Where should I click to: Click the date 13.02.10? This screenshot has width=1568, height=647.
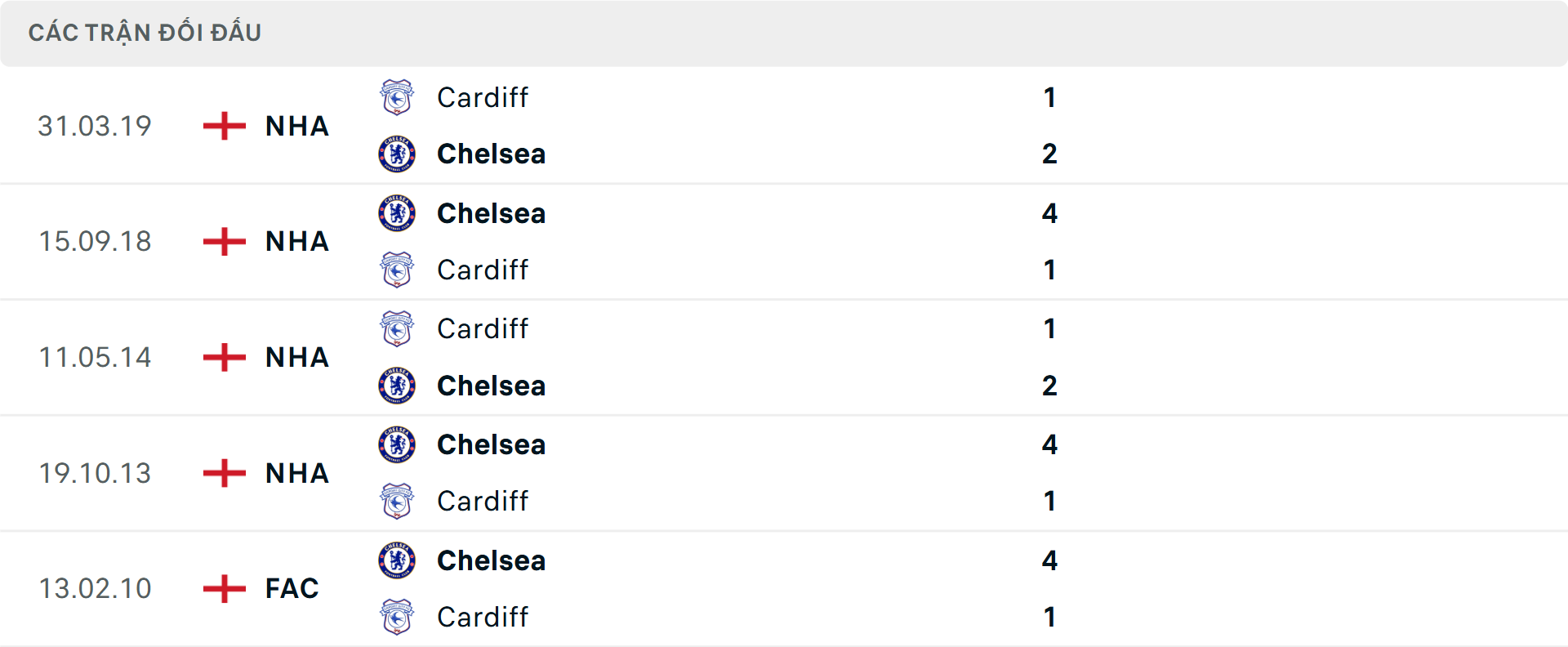click(95, 588)
